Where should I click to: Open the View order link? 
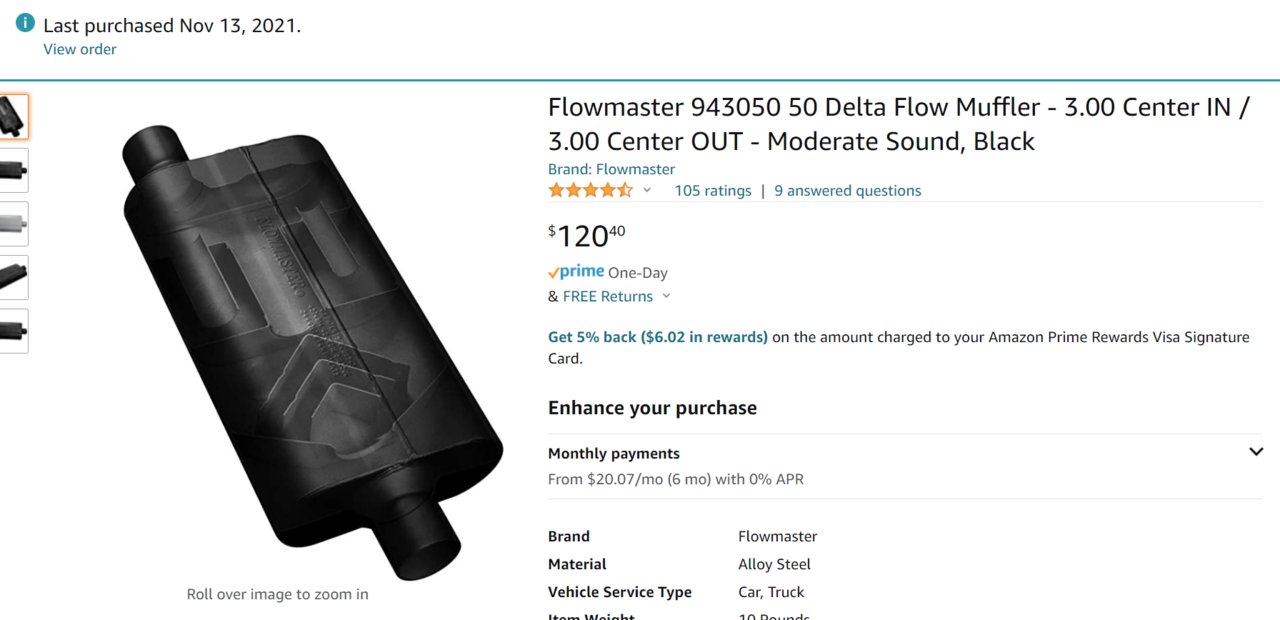point(80,49)
